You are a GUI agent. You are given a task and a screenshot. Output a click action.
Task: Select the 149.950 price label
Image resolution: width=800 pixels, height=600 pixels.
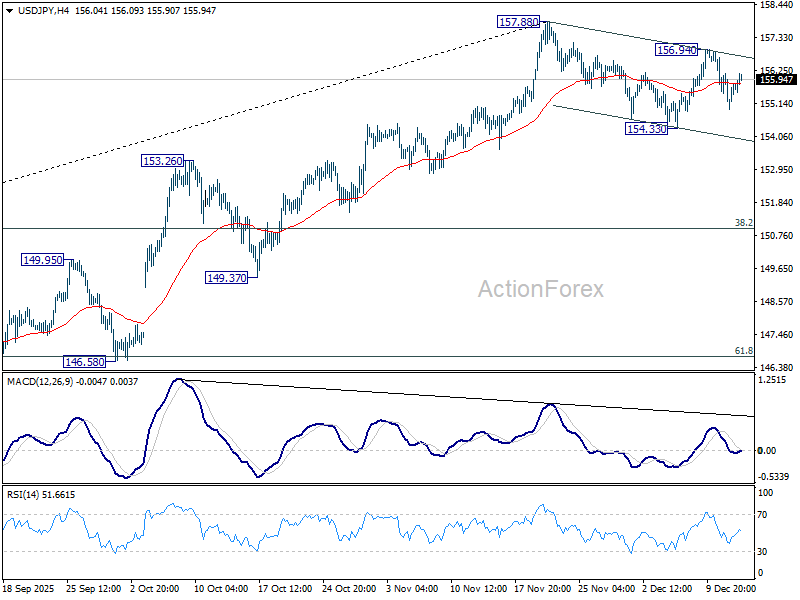(43, 260)
